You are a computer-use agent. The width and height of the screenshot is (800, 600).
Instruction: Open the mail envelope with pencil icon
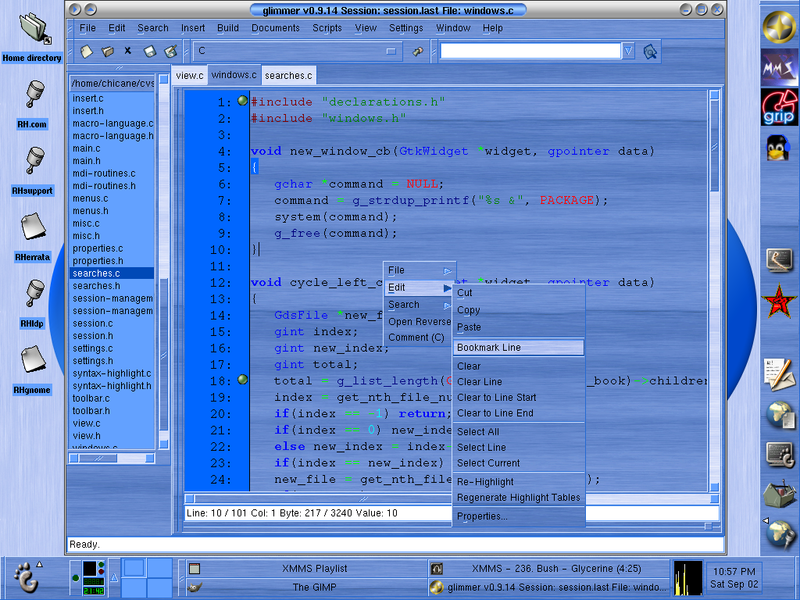click(779, 374)
